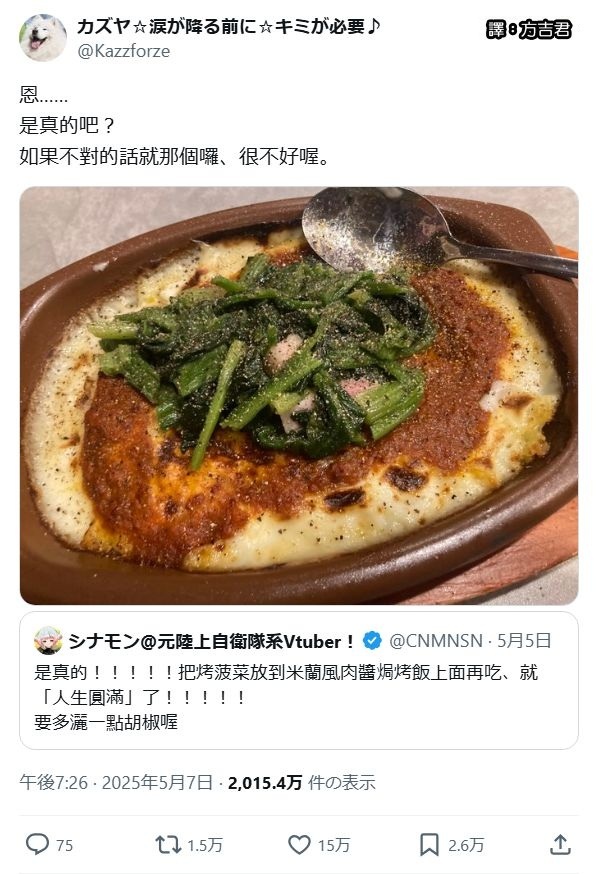Click the 75 reply count
The height and width of the screenshot is (874, 598).
64,846
